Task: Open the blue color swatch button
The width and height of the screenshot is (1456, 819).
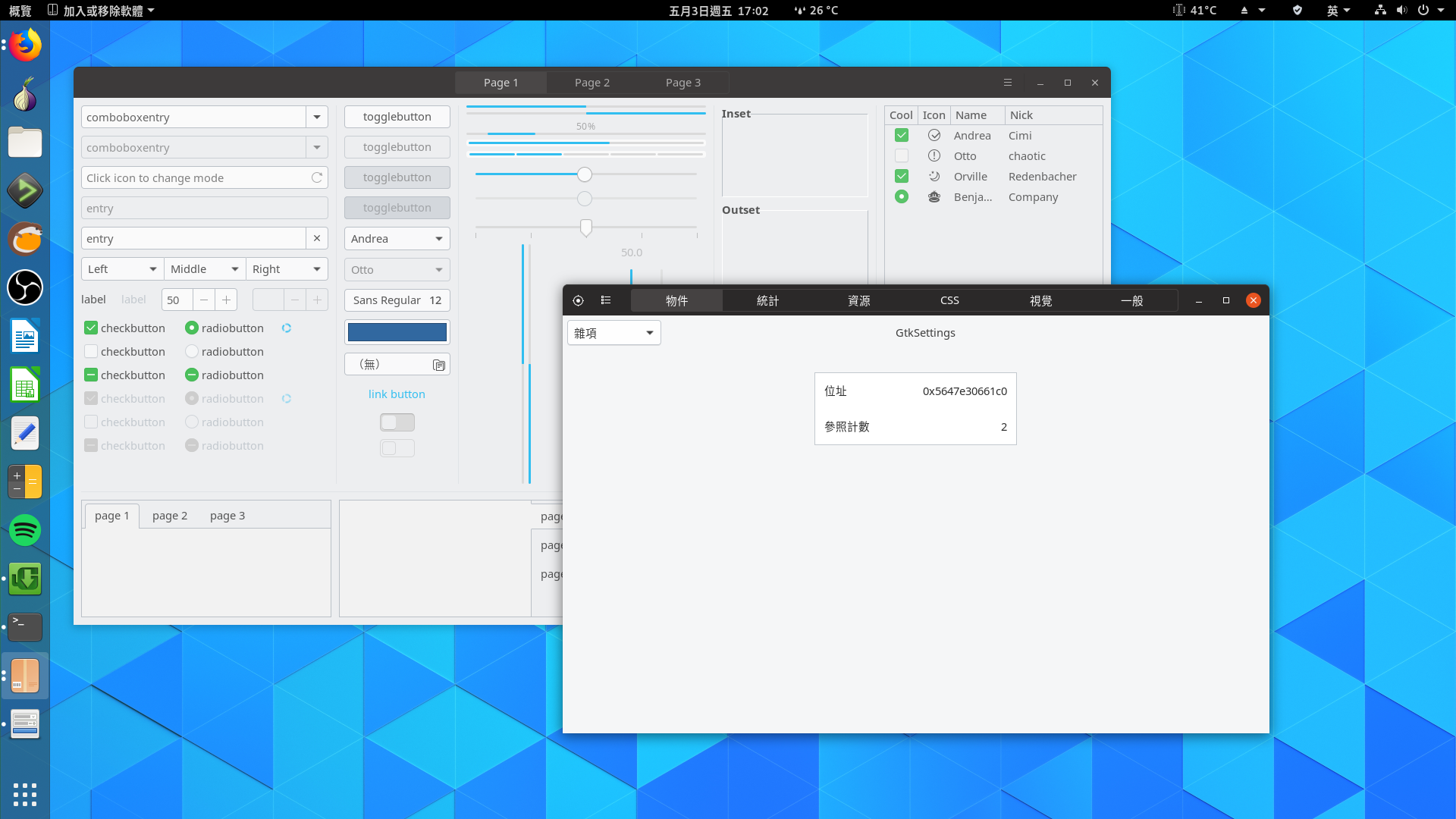Action: coord(397,332)
